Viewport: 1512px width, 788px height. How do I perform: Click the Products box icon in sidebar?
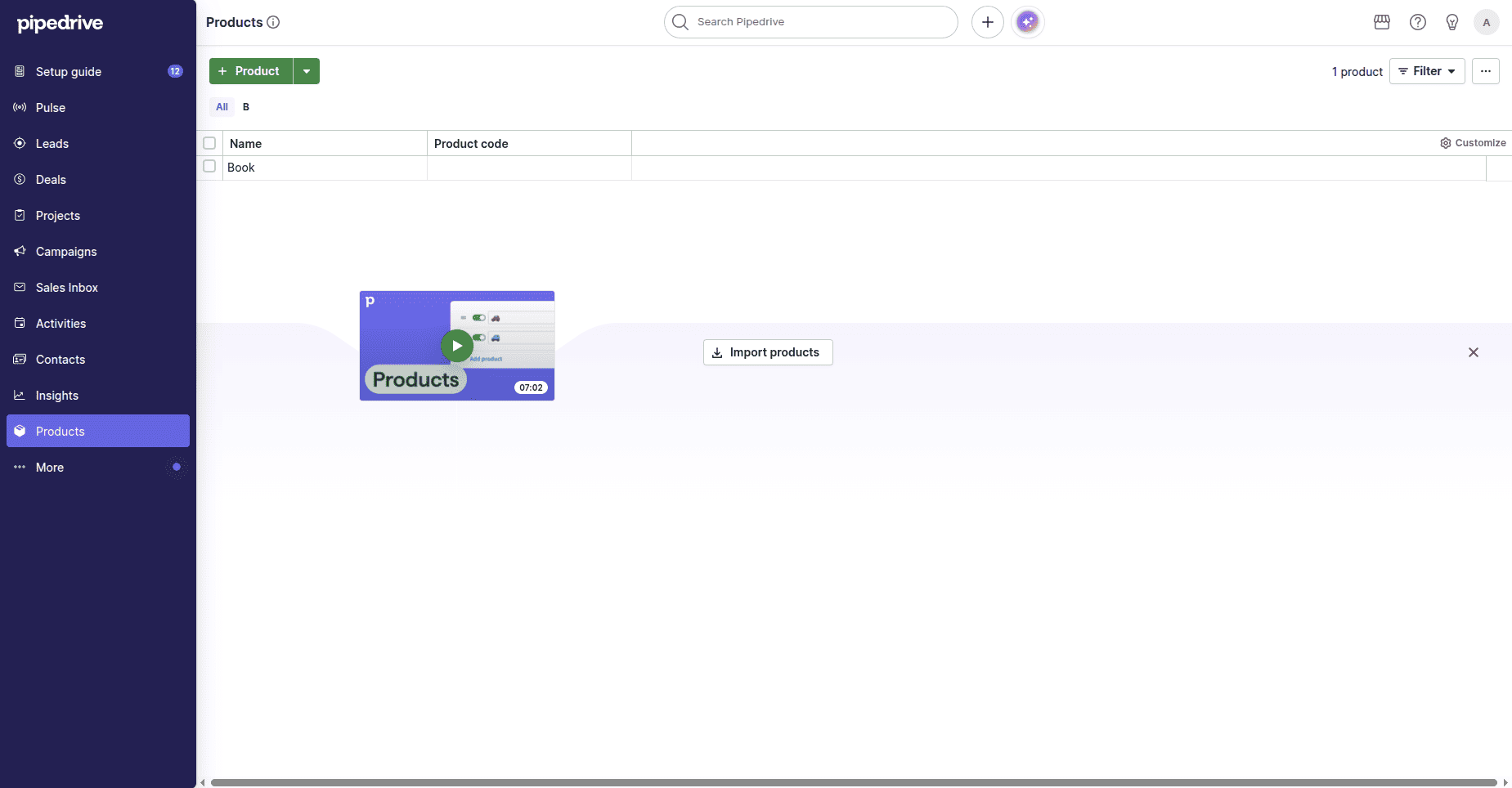click(20, 431)
